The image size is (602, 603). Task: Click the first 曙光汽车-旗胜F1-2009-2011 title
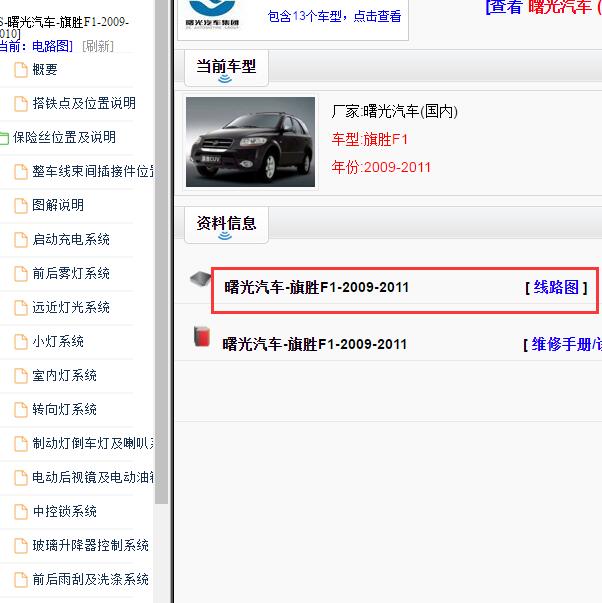pos(317,287)
